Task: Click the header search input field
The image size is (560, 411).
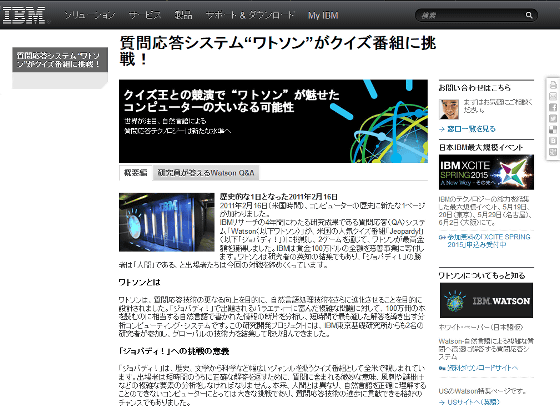Action: click(471, 15)
